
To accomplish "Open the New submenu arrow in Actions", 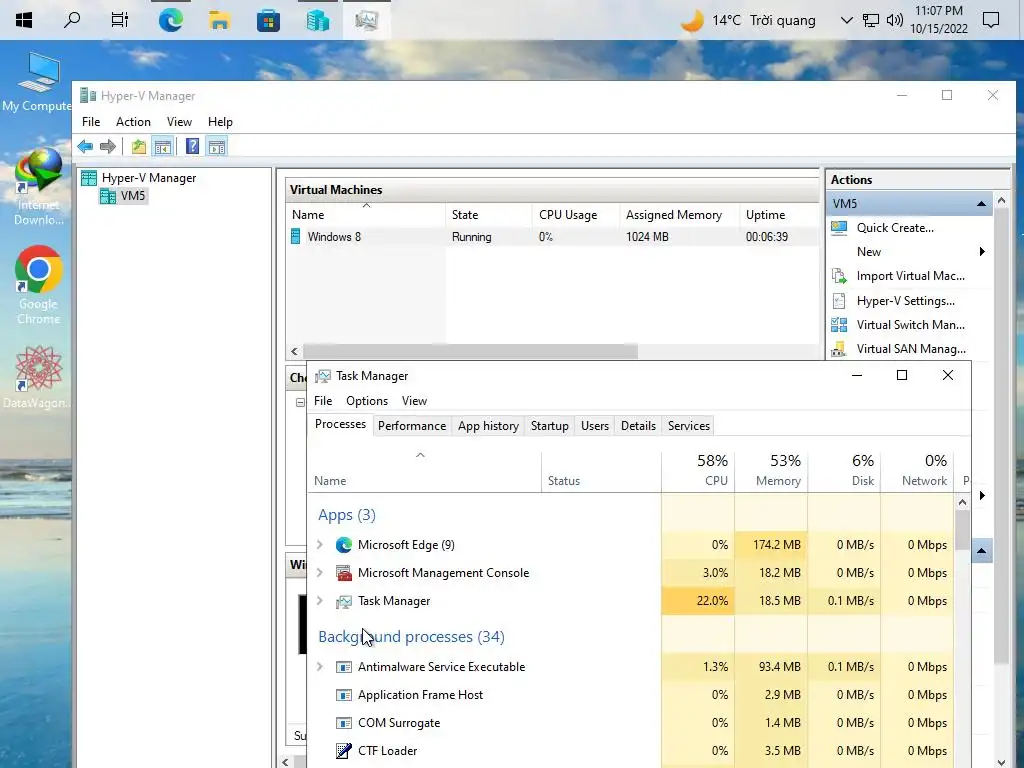I will coord(982,251).
